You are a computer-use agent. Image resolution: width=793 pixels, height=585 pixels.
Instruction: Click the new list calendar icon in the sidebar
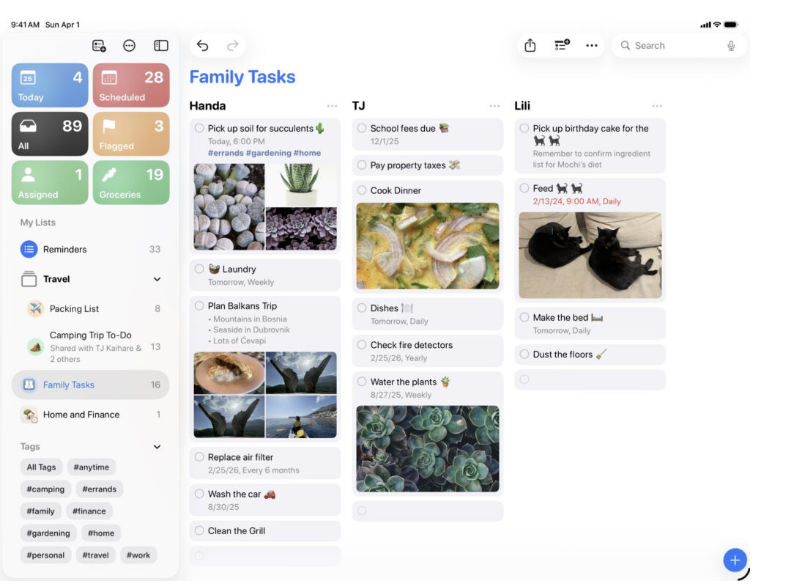pos(99,46)
